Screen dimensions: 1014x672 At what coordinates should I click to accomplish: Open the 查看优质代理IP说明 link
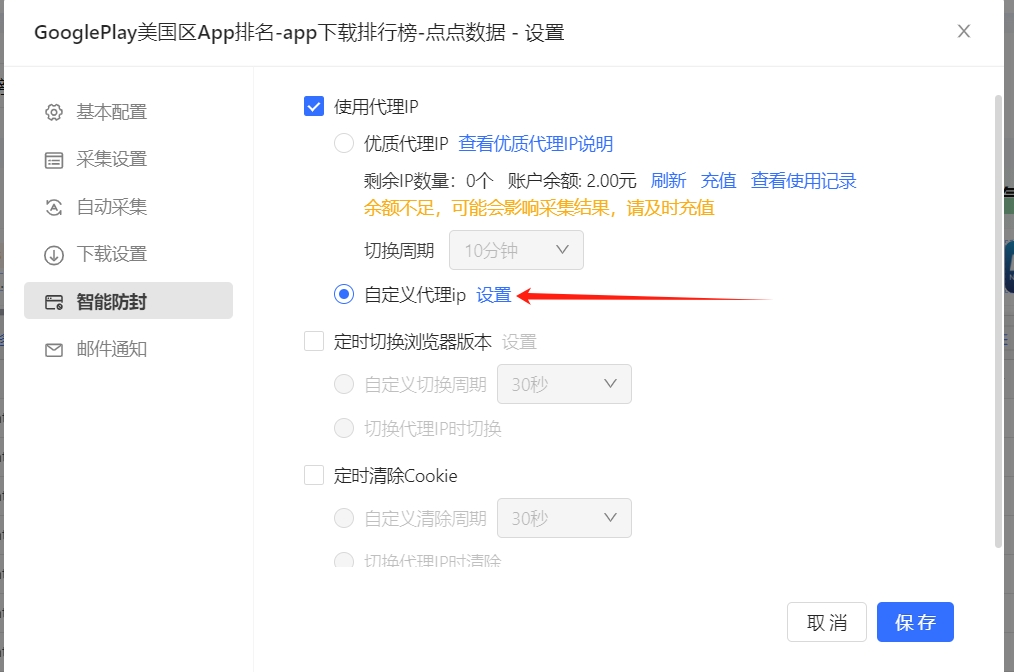(535, 144)
